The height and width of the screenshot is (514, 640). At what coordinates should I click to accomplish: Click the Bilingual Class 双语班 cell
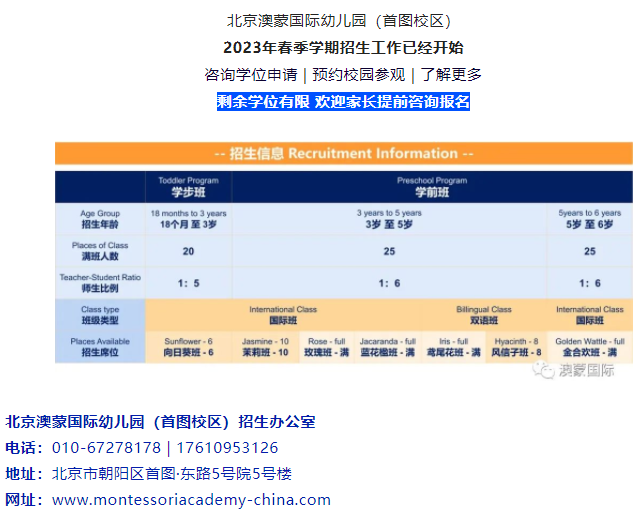[x=483, y=315]
